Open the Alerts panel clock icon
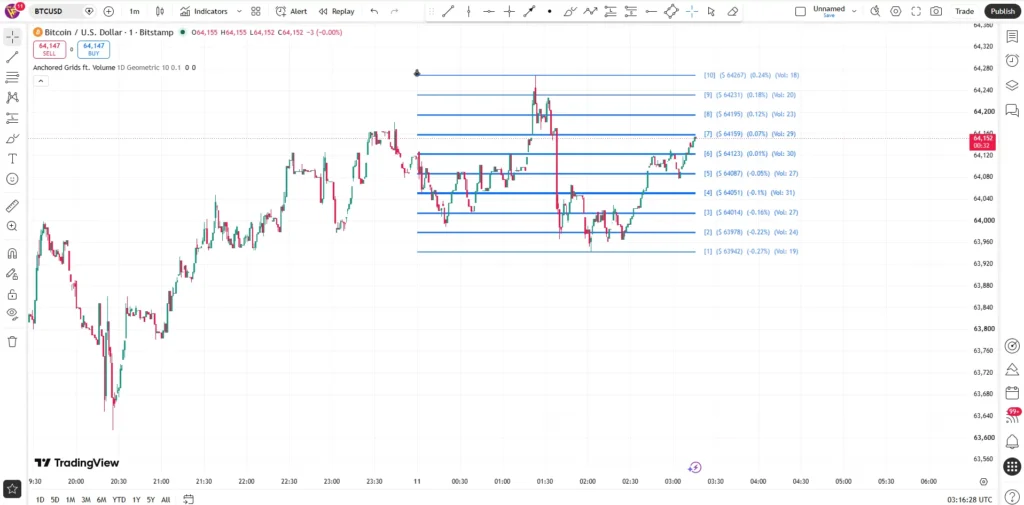This screenshot has width=1024, height=505. point(1012,60)
